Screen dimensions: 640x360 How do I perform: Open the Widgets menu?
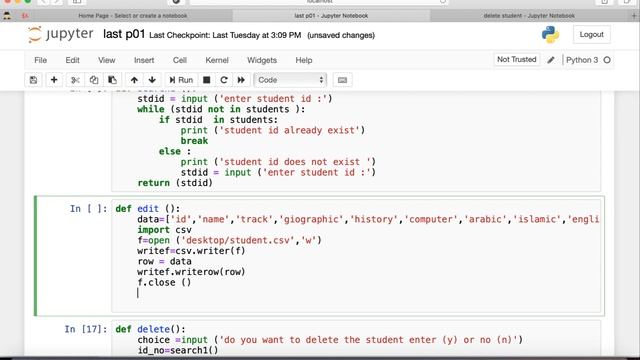[x=262, y=60]
